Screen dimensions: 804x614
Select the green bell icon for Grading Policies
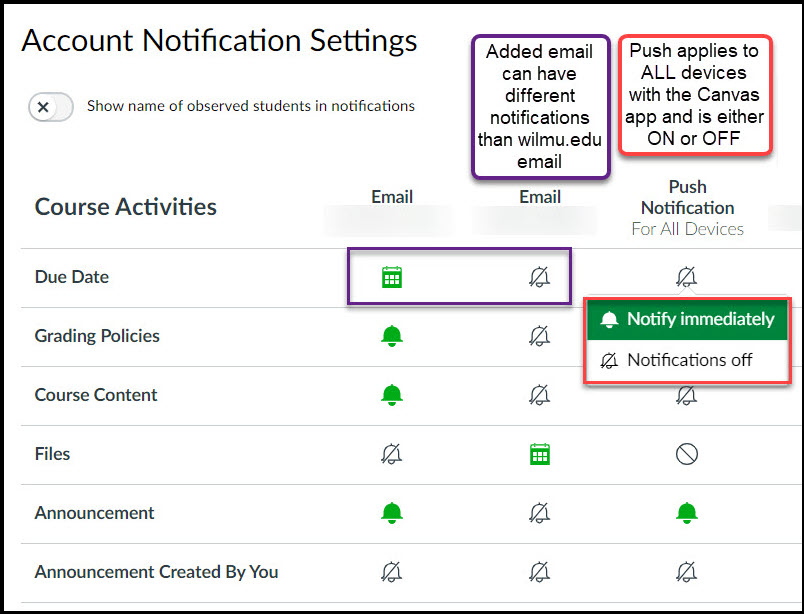392,336
